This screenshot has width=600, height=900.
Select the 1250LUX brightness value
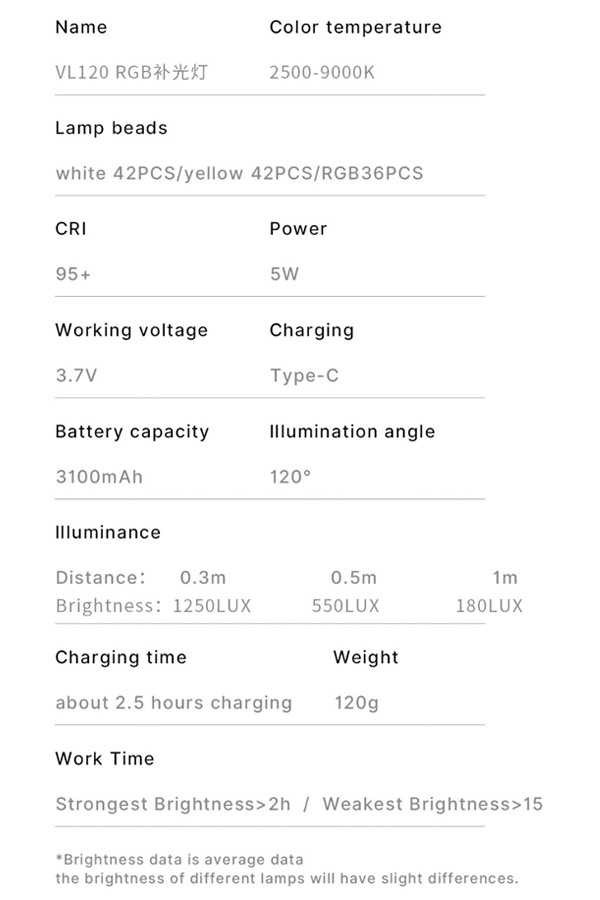(x=212, y=606)
